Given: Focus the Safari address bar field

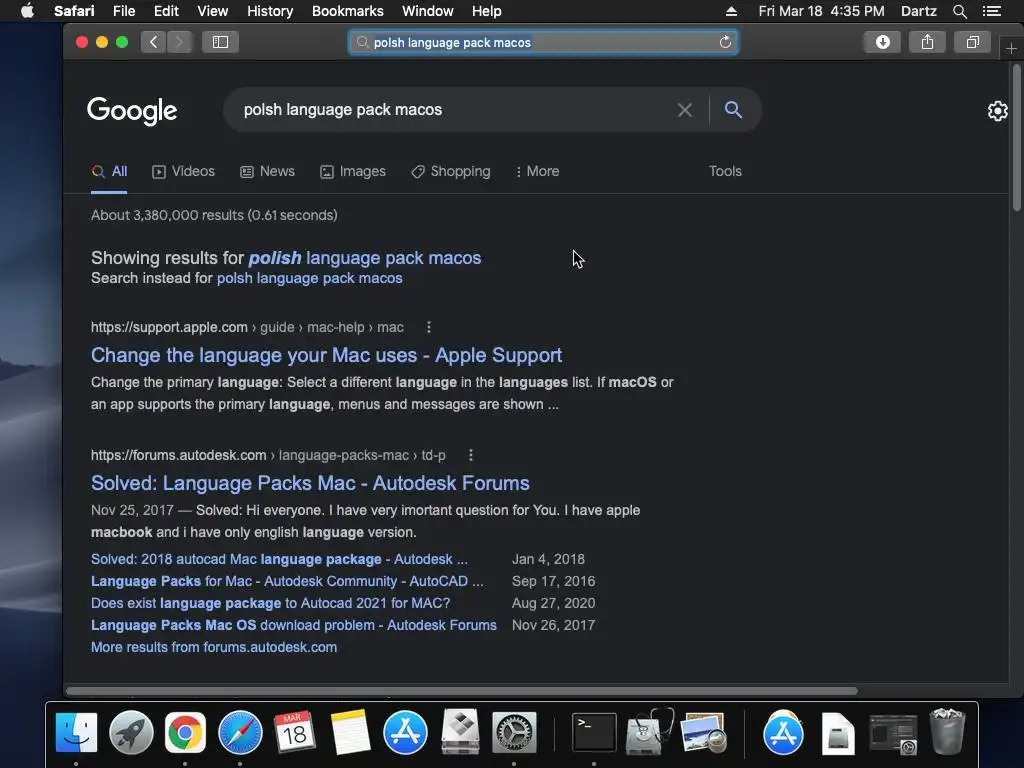Looking at the screenshot, I should (x=543, y=42).
